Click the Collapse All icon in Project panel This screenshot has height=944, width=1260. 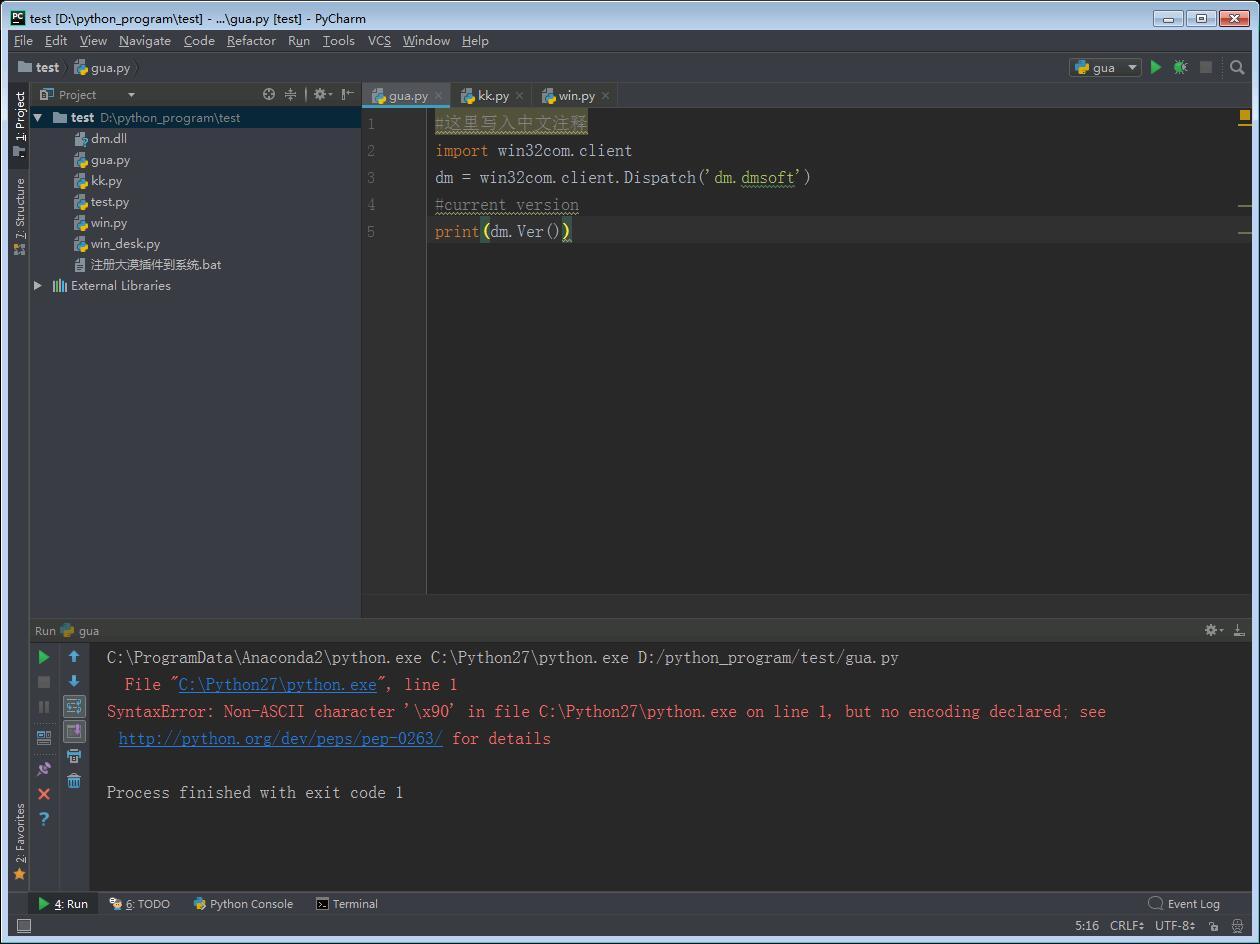pos(291,94)
